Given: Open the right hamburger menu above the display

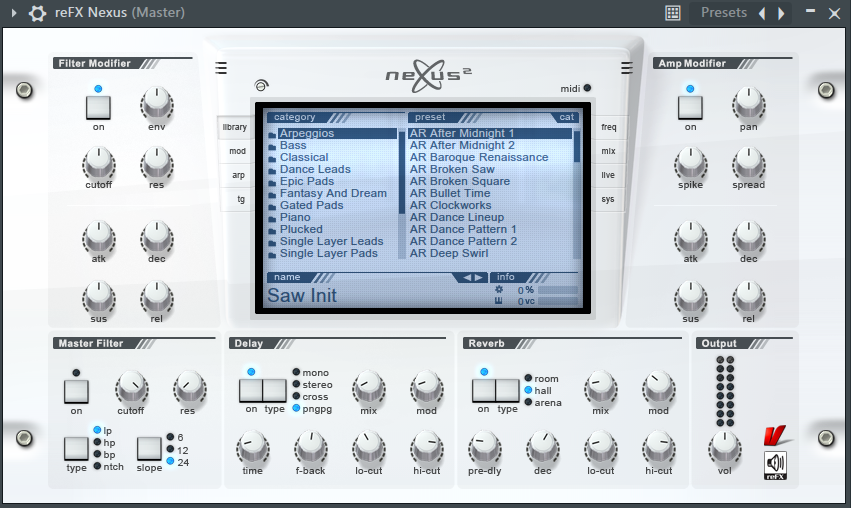Looking at the screenshot, I should 626,68.
